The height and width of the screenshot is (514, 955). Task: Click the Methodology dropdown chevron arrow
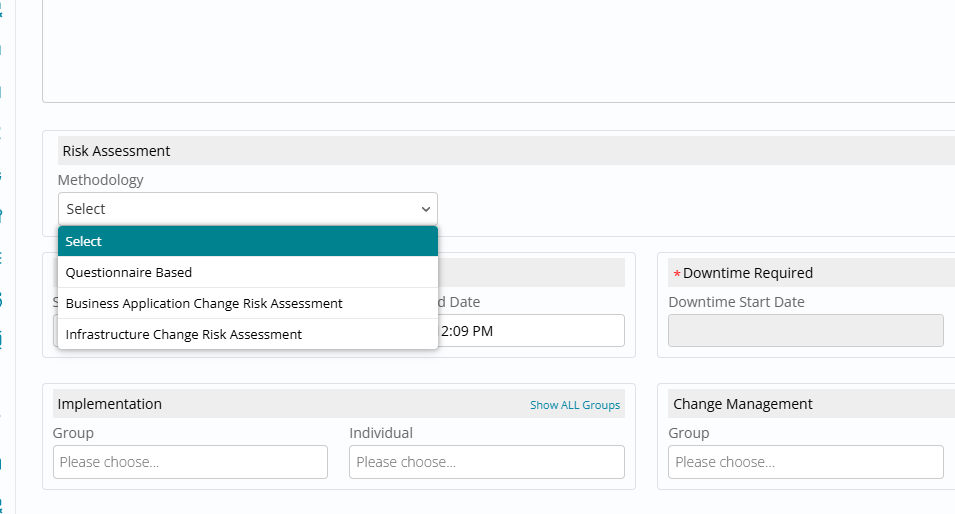pos(425,209)
